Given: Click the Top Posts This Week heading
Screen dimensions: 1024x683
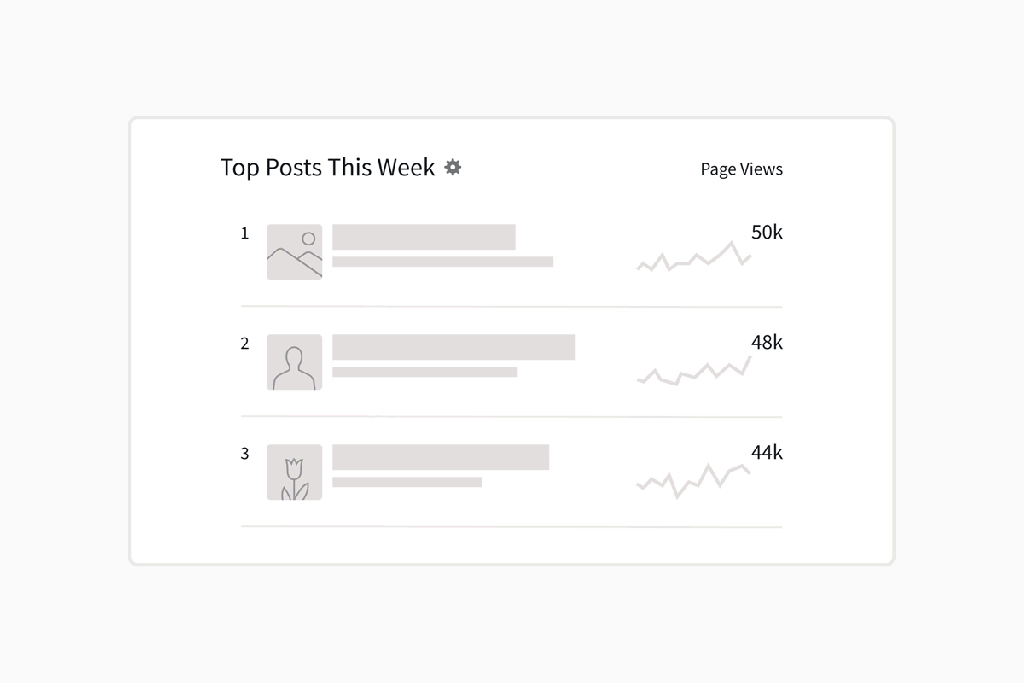Looking at the screenshot, I should point(327,167).
